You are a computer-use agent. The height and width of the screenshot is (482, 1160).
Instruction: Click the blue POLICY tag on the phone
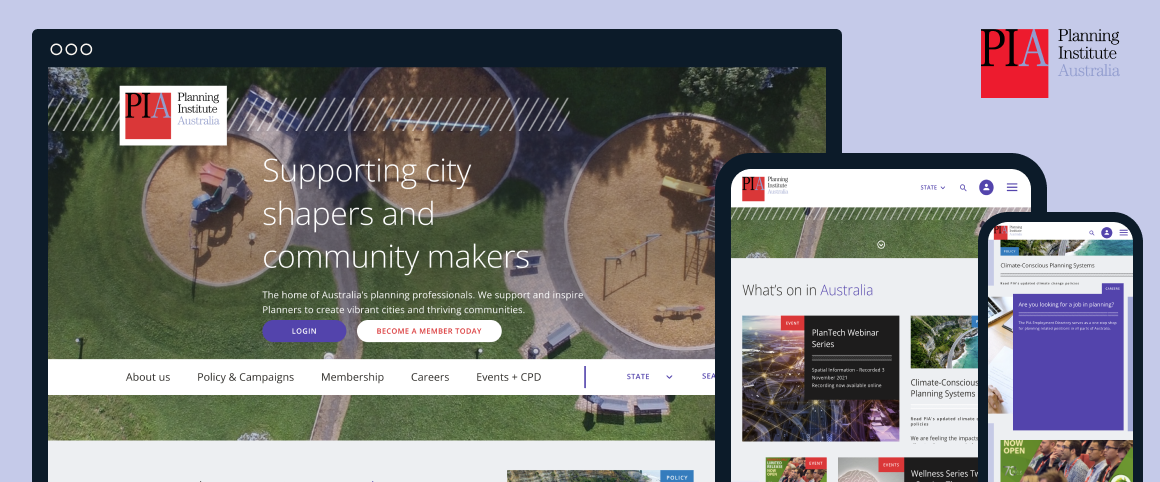pyautogui.click(x=1009, y=251)
